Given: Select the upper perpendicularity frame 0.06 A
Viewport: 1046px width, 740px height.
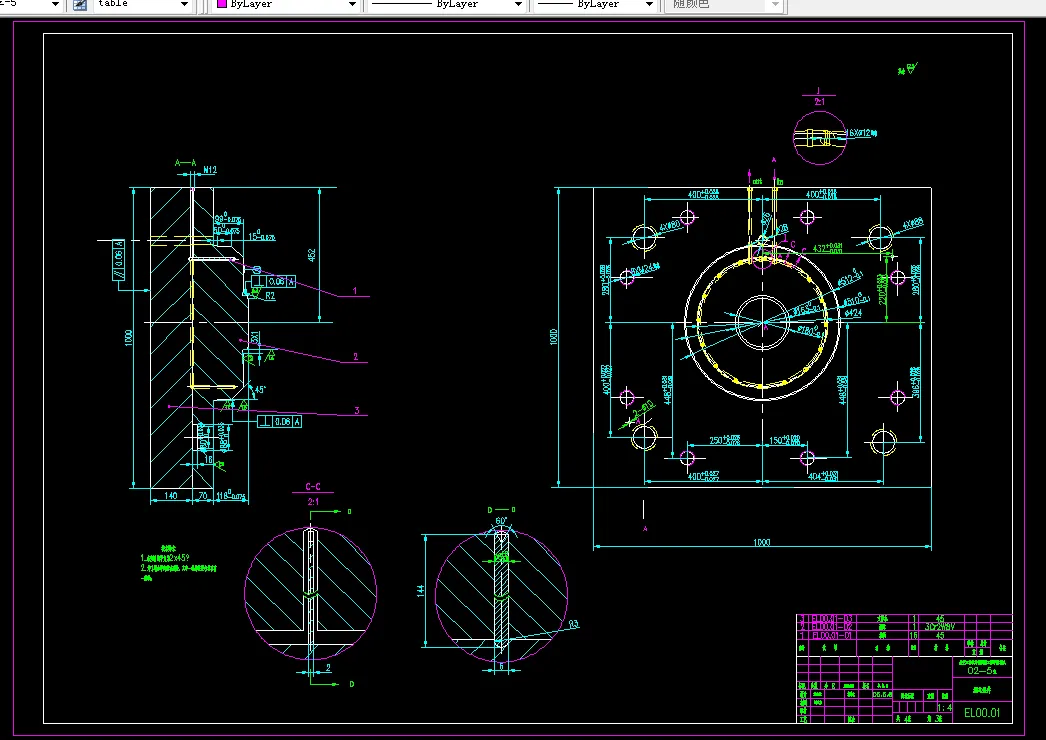Looking at the screenshot, I should [x=274, y=282].
